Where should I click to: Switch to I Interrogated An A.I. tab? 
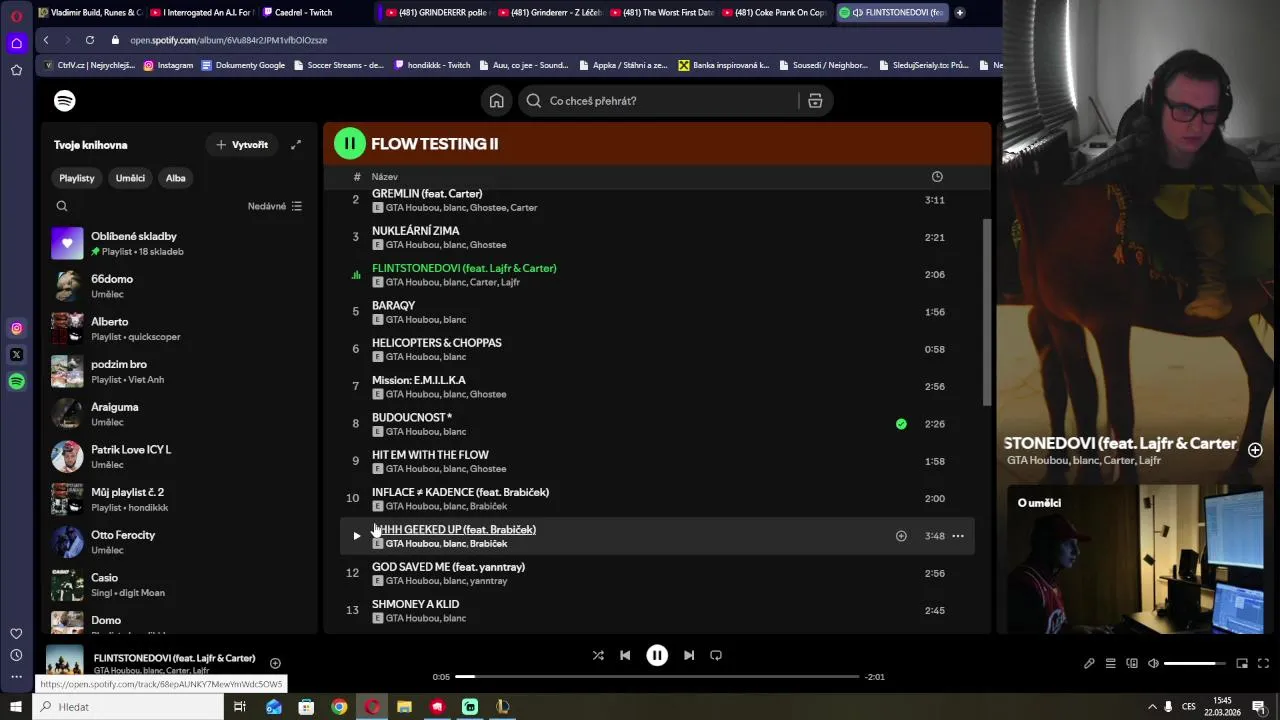tap(202, 13)
